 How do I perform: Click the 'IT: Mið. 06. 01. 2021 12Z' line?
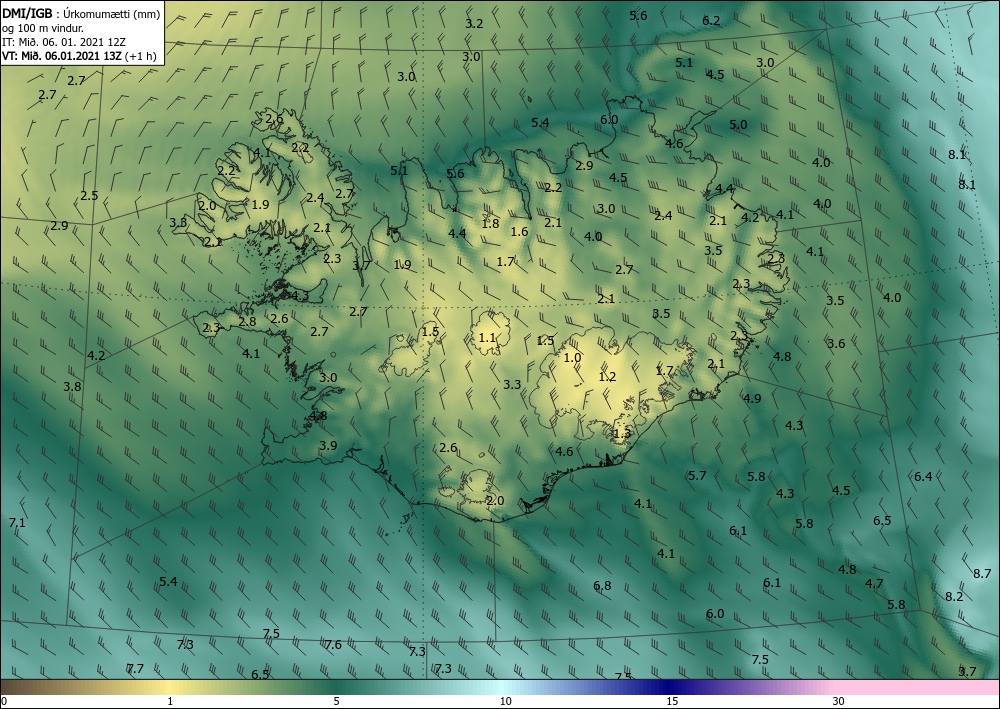(64, 42)
